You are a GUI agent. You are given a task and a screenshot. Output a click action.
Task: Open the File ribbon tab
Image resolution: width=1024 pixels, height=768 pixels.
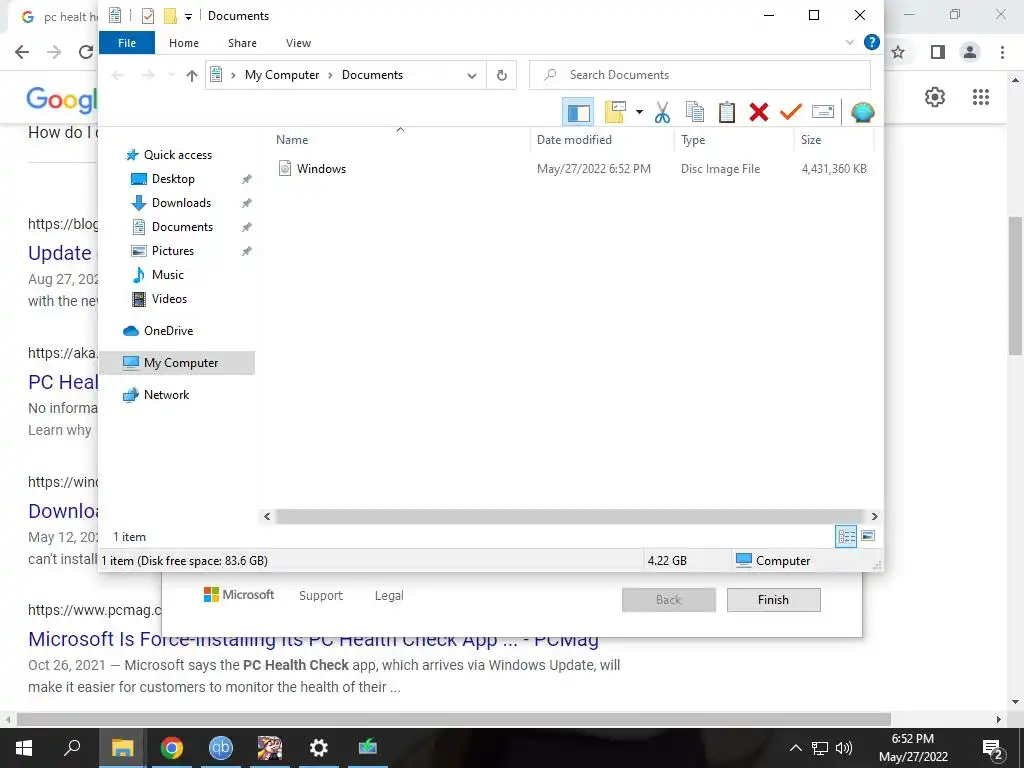[127, 43]
